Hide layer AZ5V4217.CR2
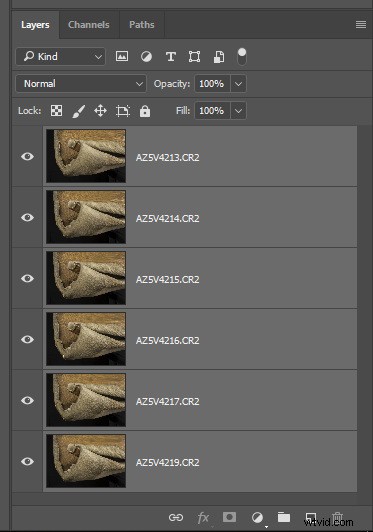This screenshot has height=532, width=373. click(27, 400)
